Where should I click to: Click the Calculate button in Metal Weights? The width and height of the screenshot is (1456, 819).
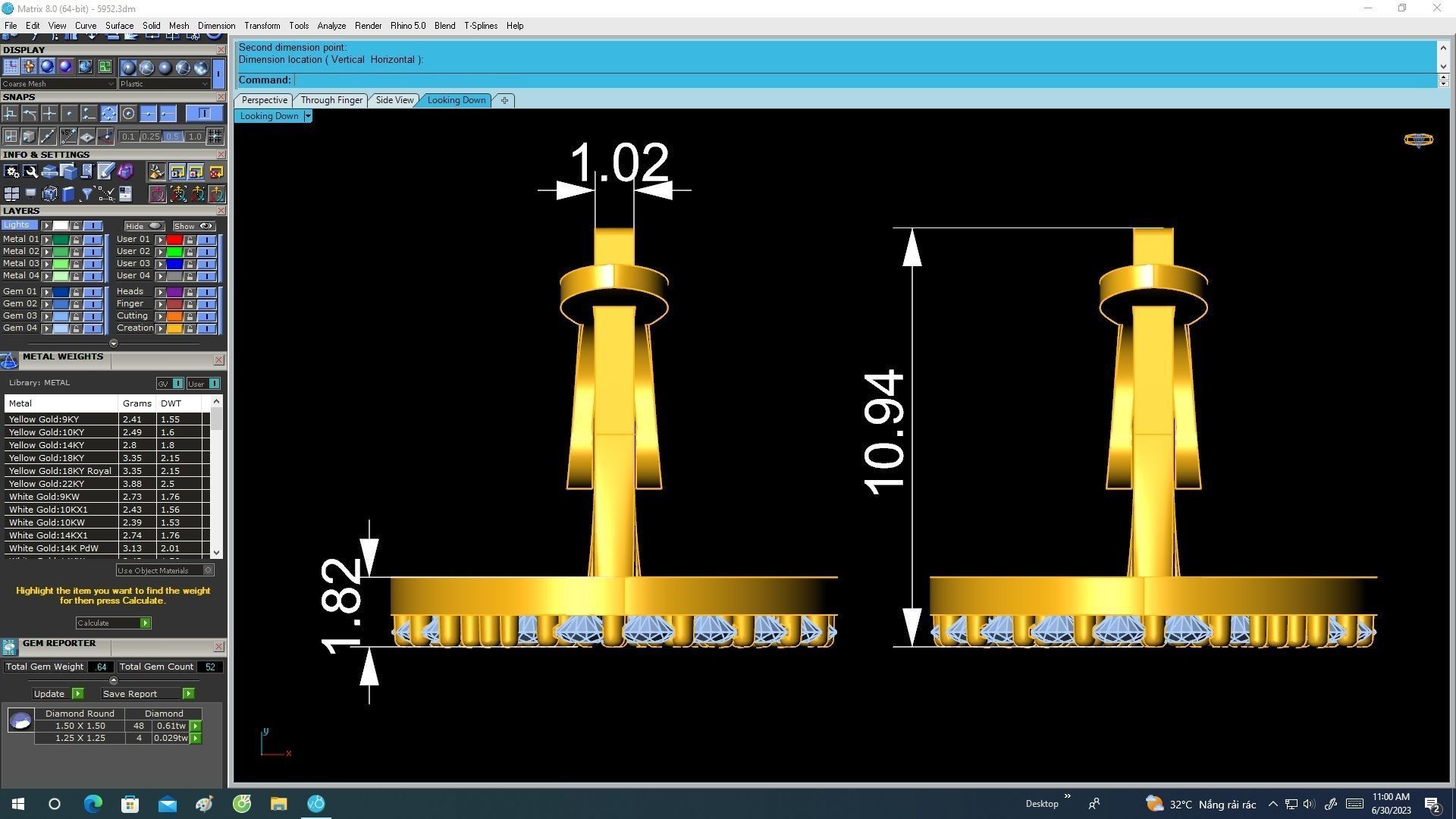[x=114, y=623]
